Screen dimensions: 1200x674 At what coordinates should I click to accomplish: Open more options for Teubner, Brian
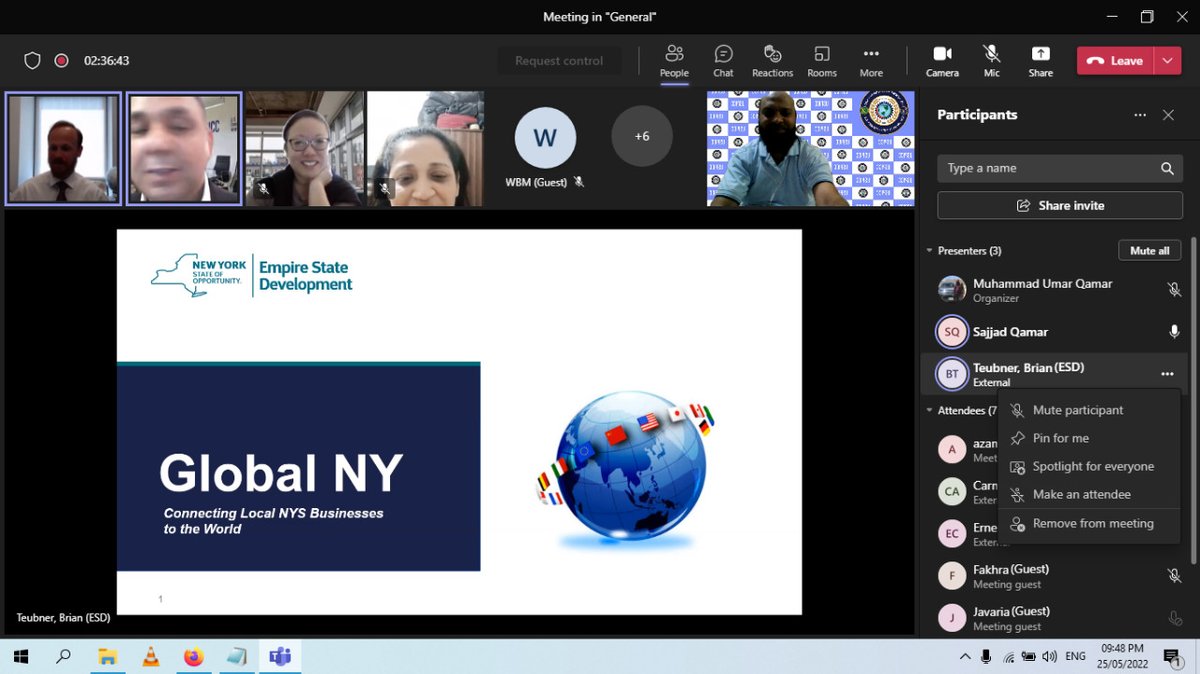1167,374
